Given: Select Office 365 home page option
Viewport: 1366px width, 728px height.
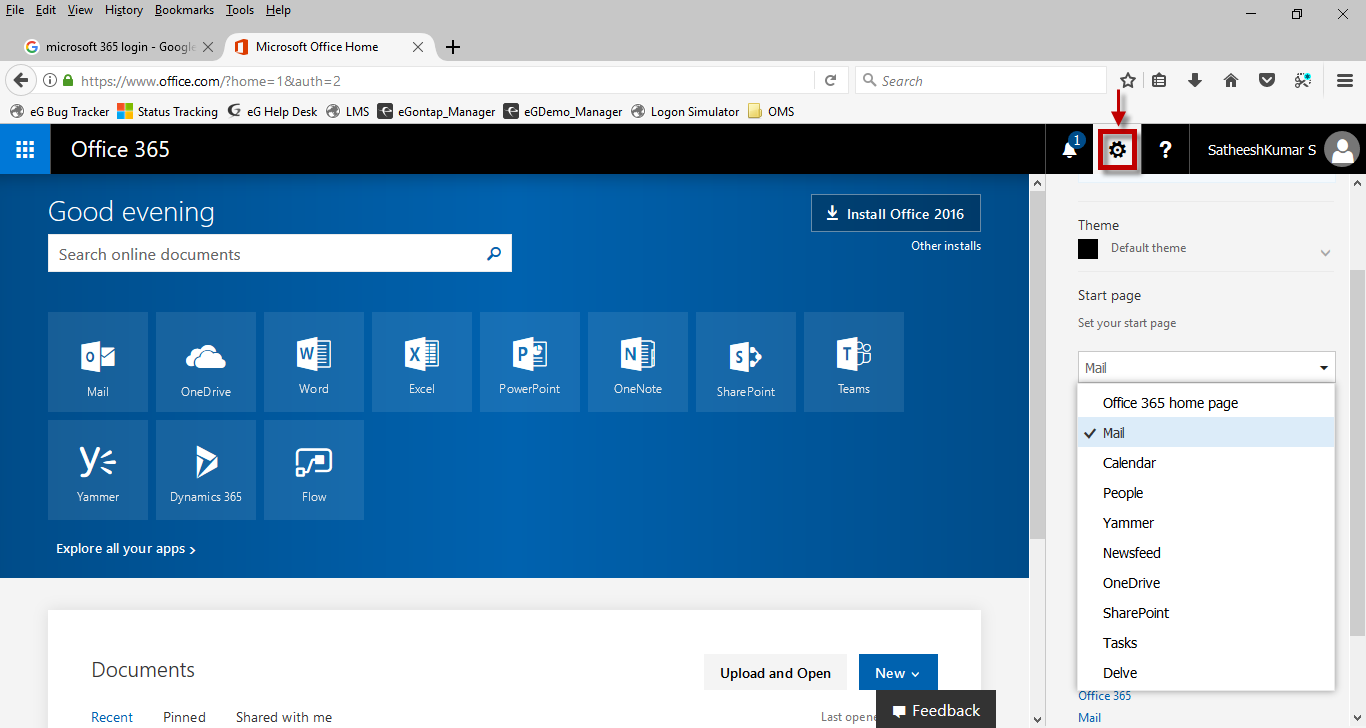Looking at the screenshot, I should 1206,403.
